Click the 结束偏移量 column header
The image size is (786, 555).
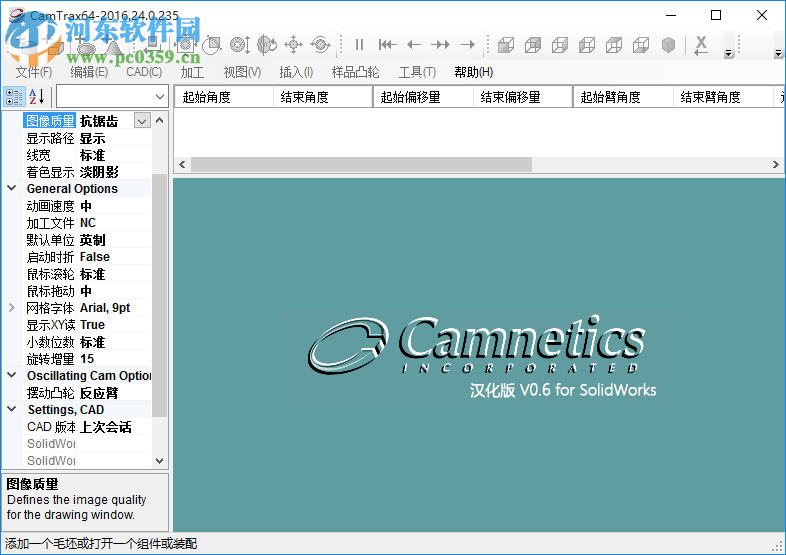tap(523, 97)
